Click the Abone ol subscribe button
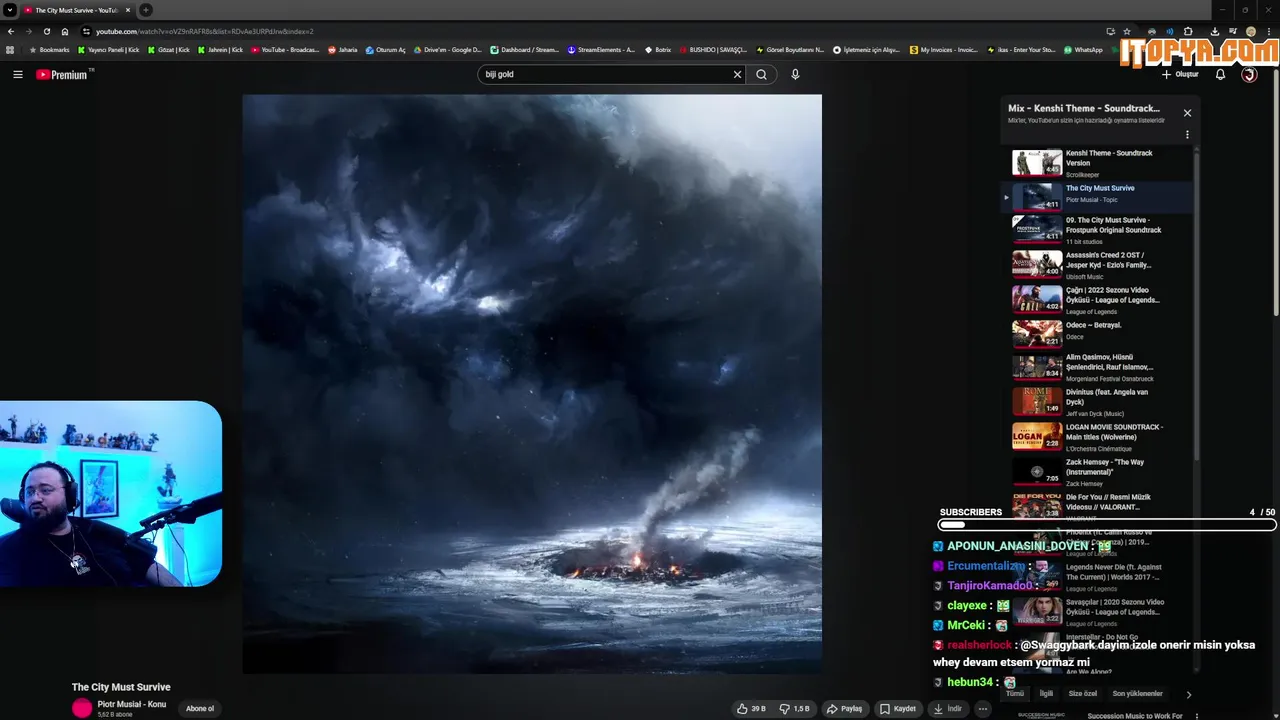Viewport: 1280px width, 720px height. (x=200, y=709)
